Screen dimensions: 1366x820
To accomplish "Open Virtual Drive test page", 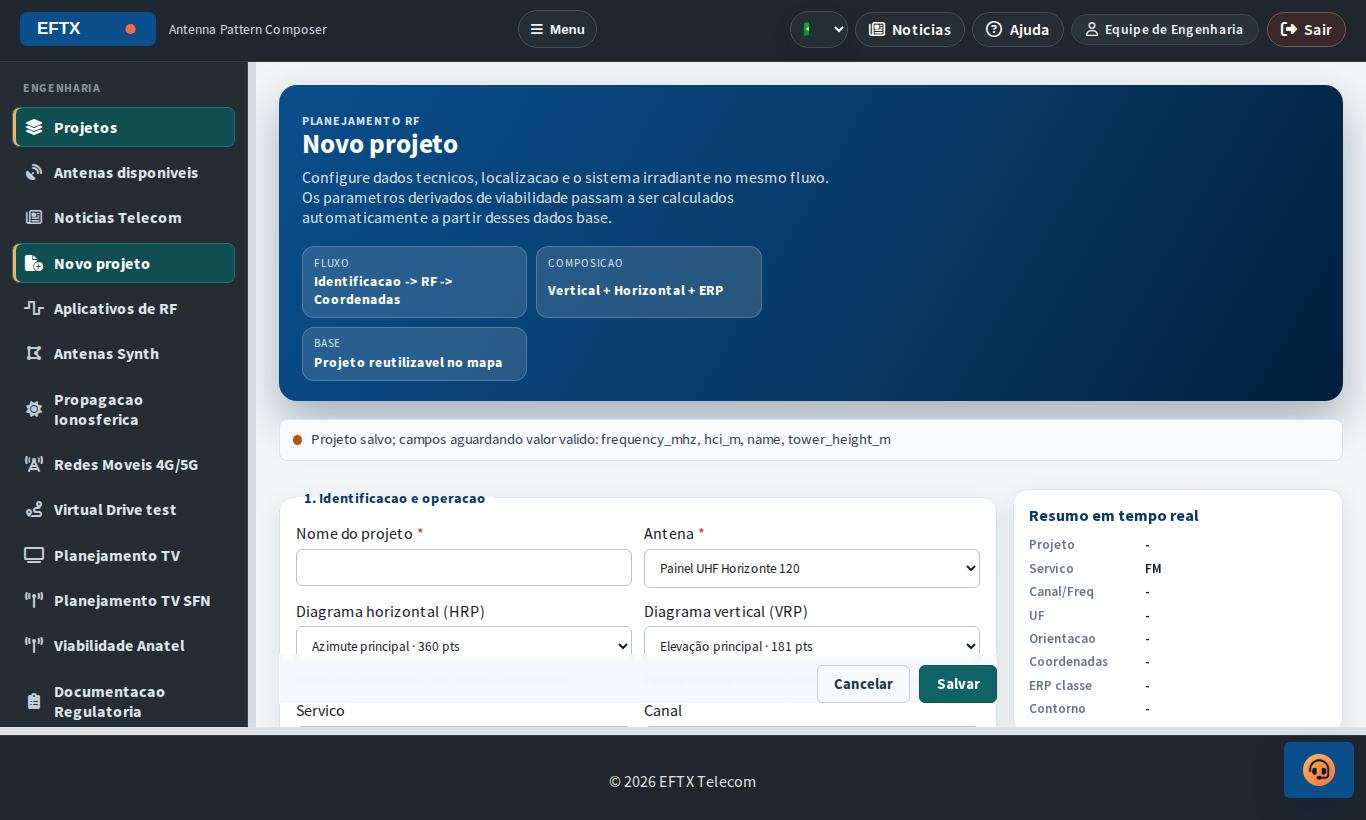I will pyautogui.click(x=124, y=510).
